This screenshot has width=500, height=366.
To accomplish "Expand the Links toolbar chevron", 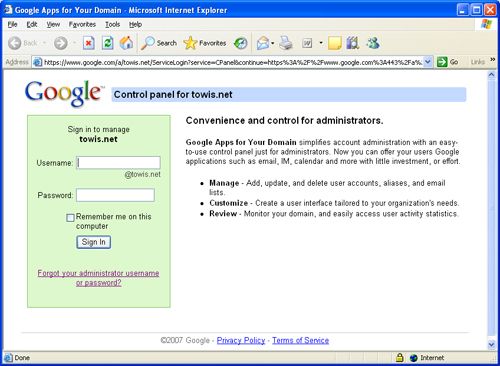I will pos(492,60).
